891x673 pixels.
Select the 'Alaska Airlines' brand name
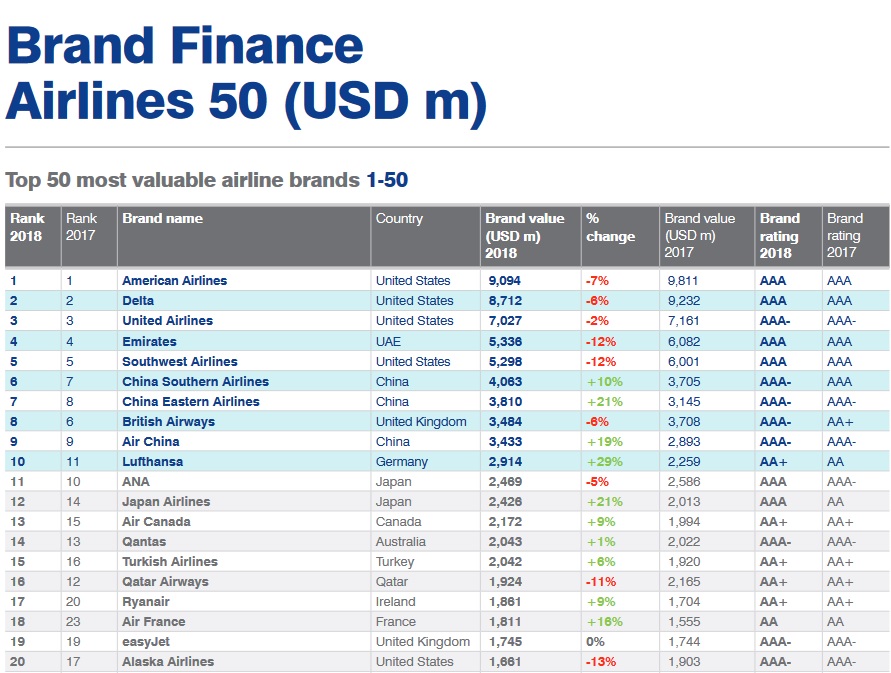[x=168, y=662]
